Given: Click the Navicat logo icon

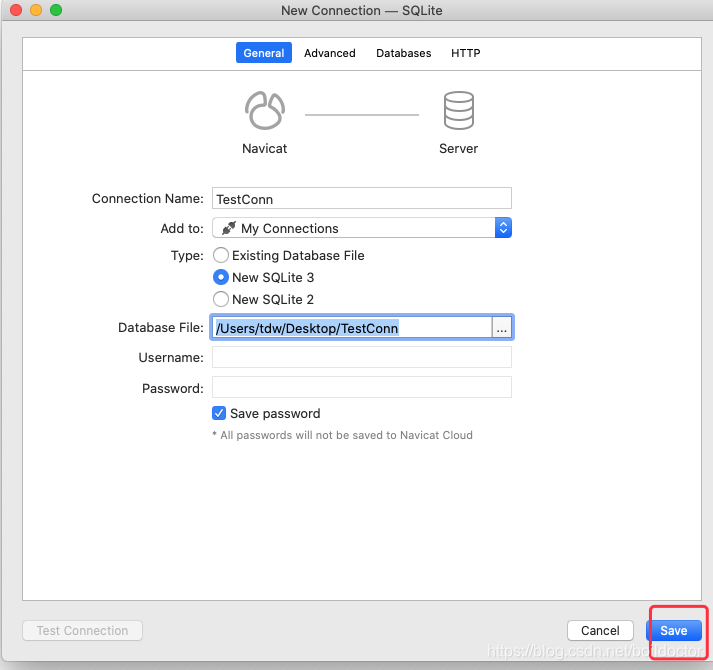Looking at the screenshot, I should pos(265,111).
